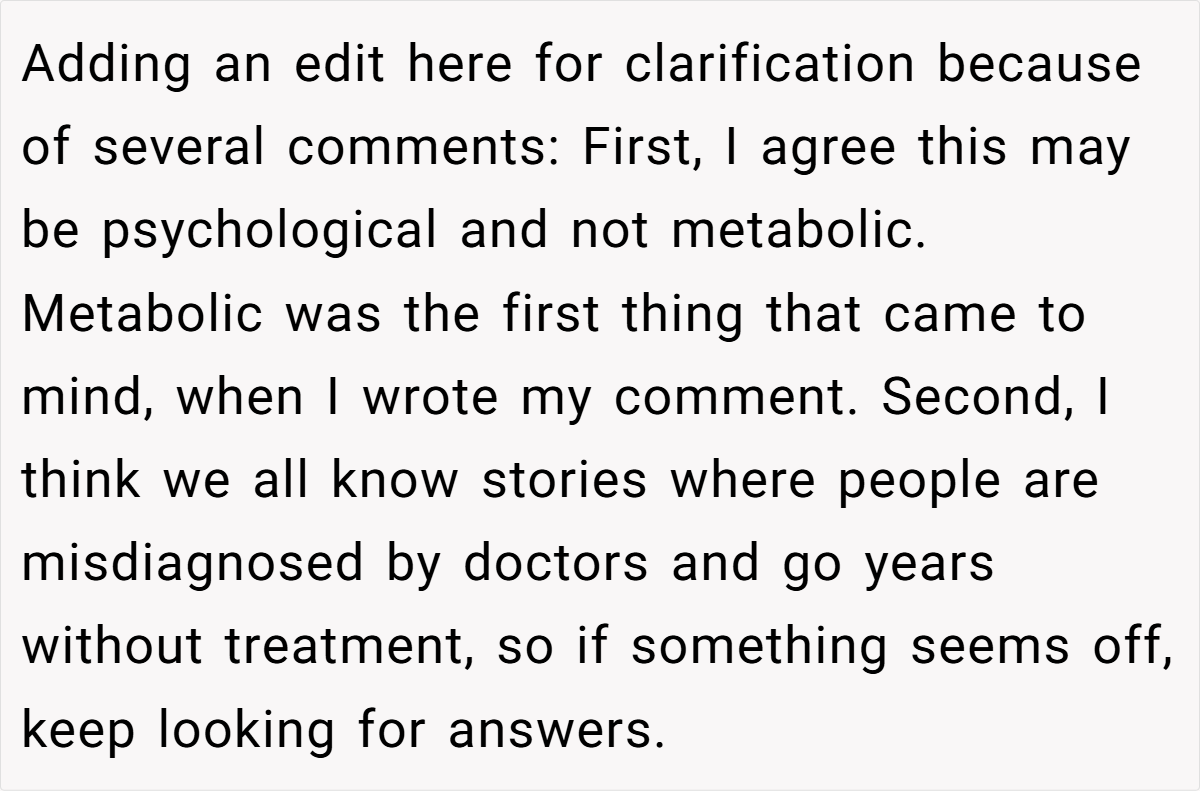The width and height of the screenshot is (1200, 791).
Task: Click the word "answers." at the end
Action: pyautogui.click(x=556, y=730)
